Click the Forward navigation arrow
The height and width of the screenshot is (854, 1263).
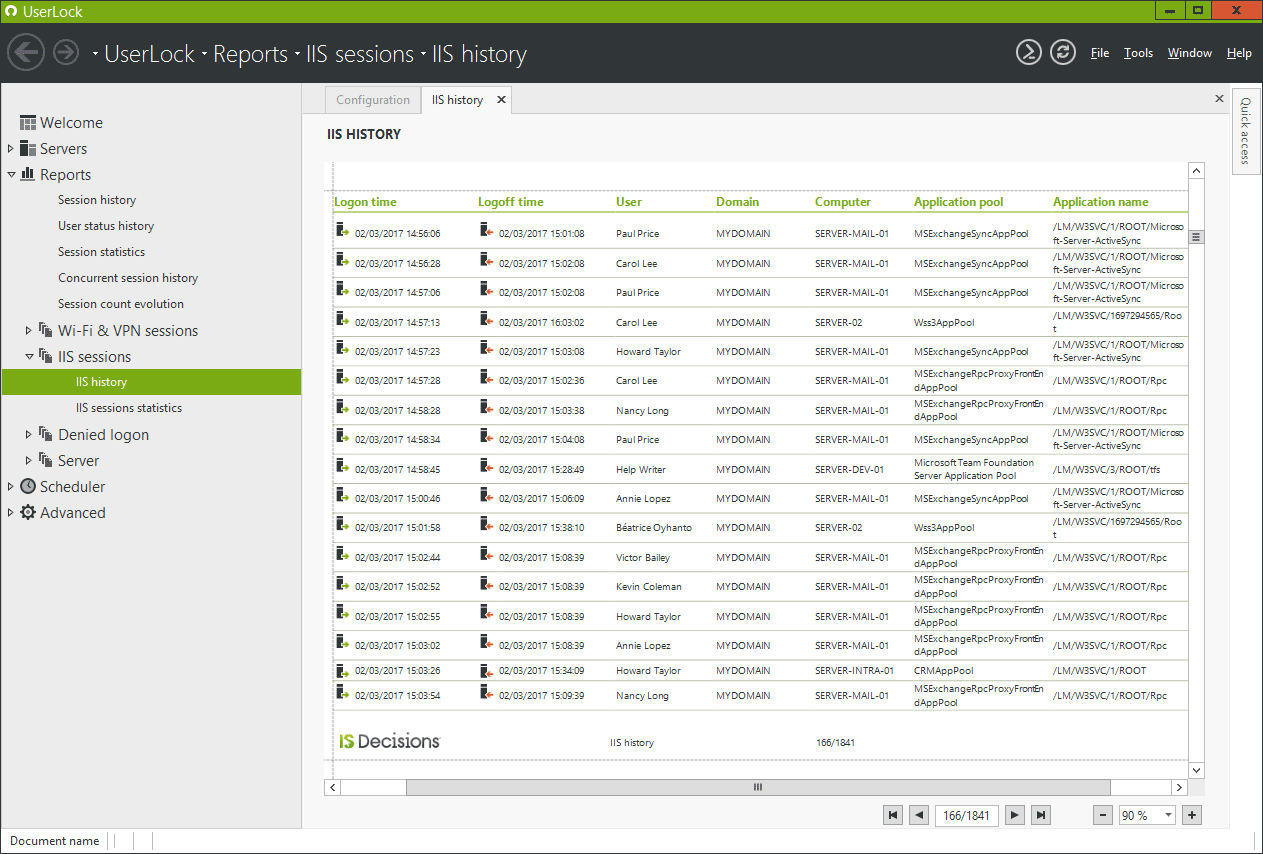[x=66, y=52]
